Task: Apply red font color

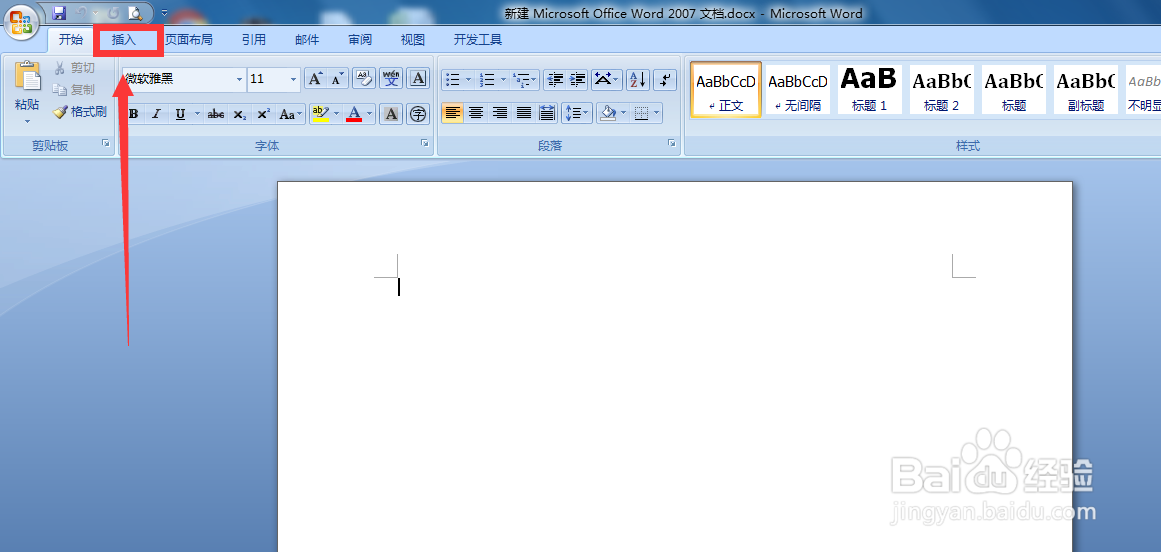Action: [354, 114]
